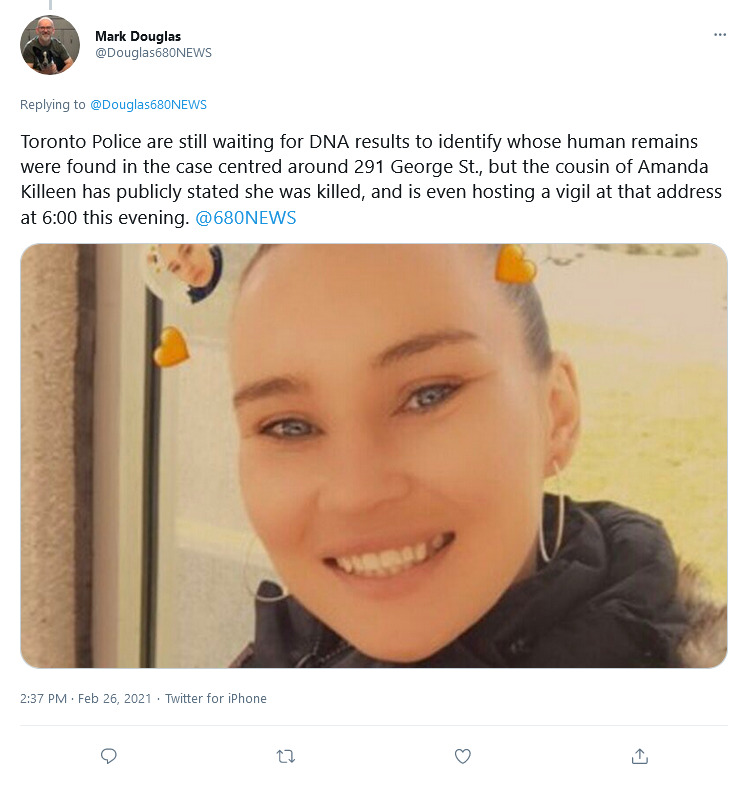Open the @Douglas680NEWS handle below the name
748x785 pixels.
153,53
